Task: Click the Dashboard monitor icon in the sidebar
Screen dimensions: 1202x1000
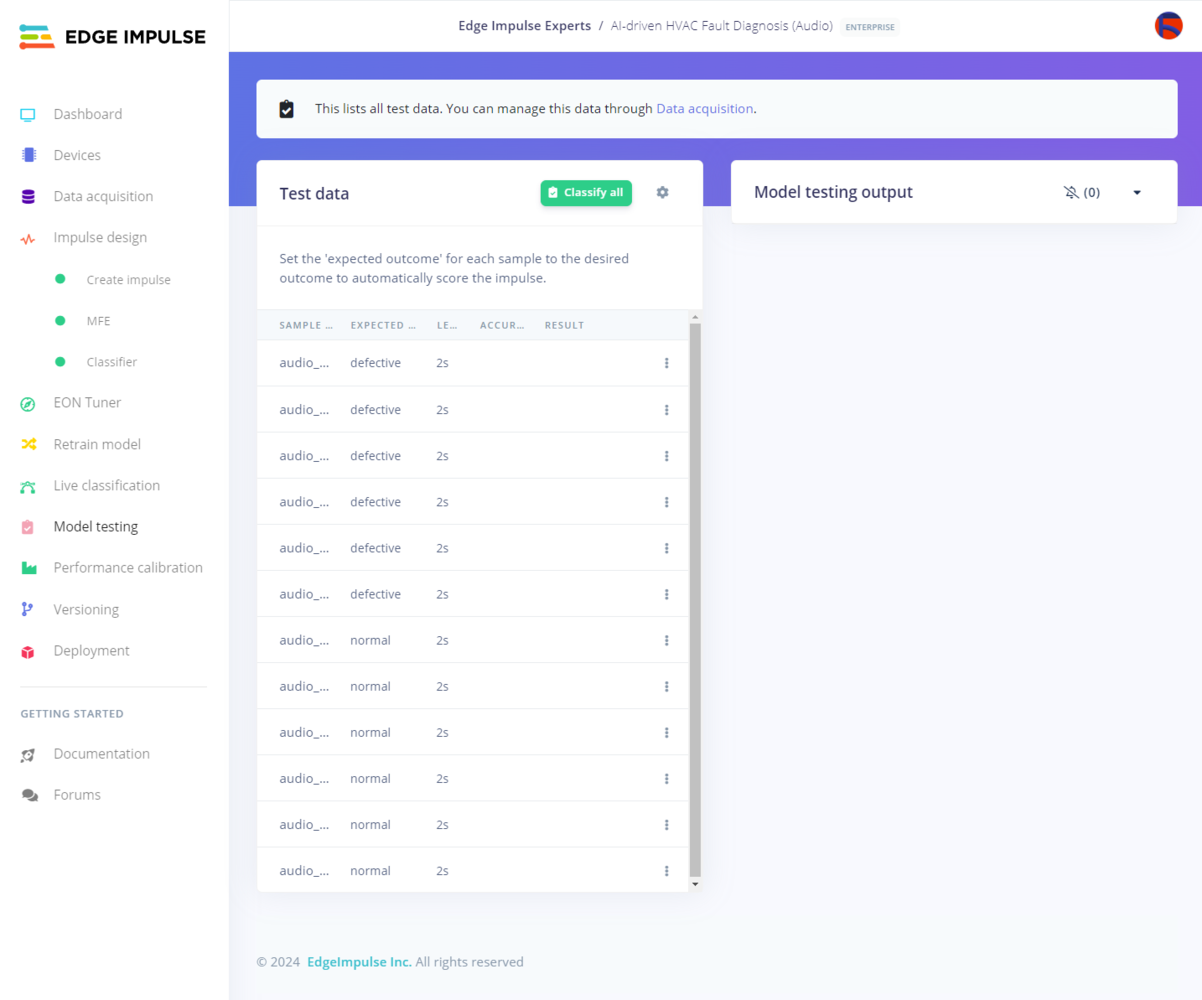Action: point(28,114)
